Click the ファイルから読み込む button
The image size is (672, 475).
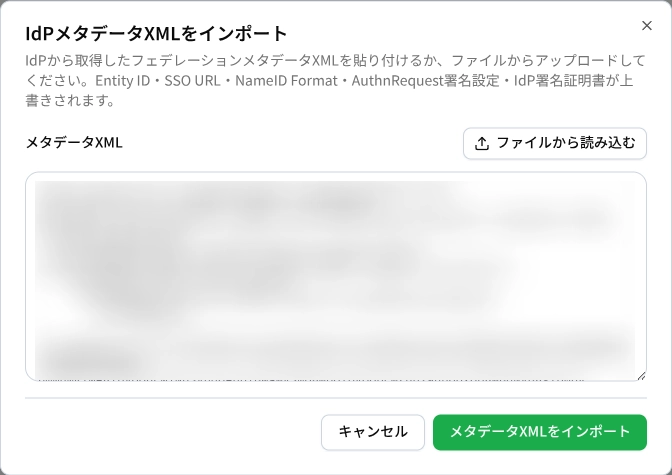(x=555, y=144)
